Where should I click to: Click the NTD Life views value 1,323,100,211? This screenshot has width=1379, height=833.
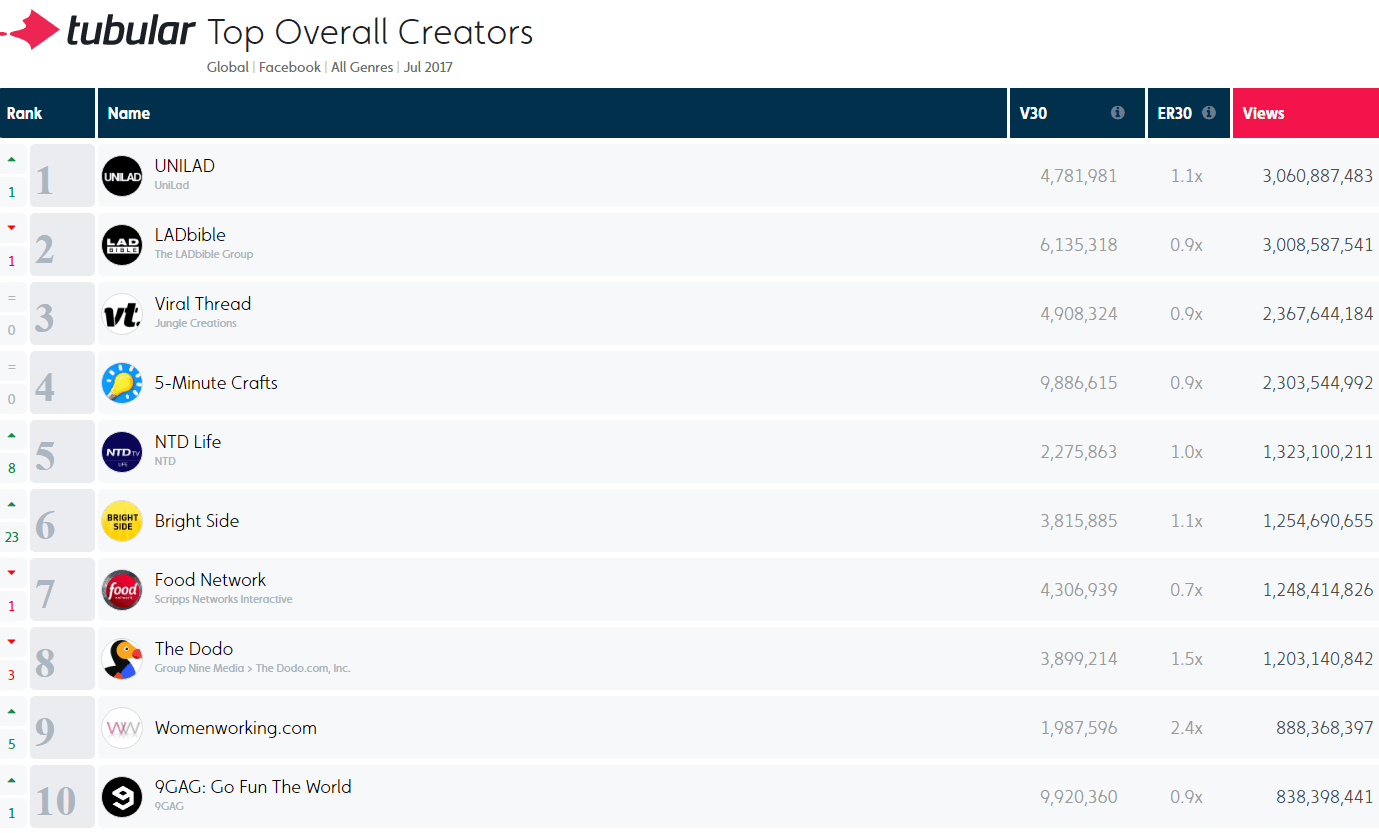1318,452
